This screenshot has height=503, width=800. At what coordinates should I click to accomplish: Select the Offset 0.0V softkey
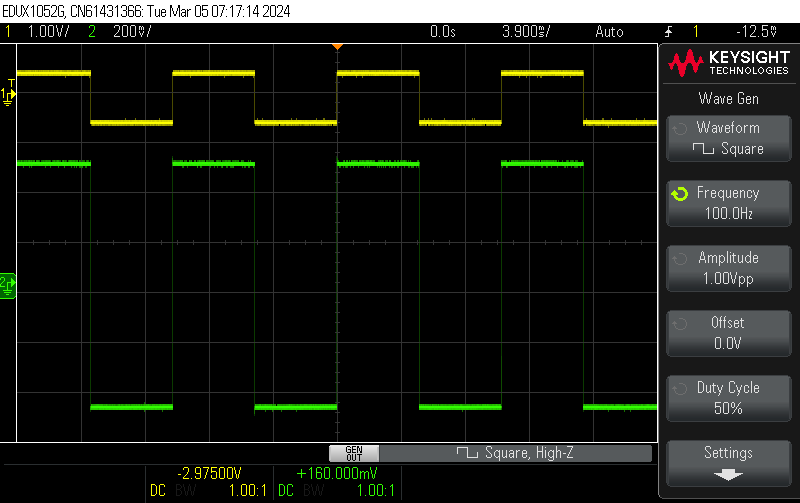pos(729,333)
